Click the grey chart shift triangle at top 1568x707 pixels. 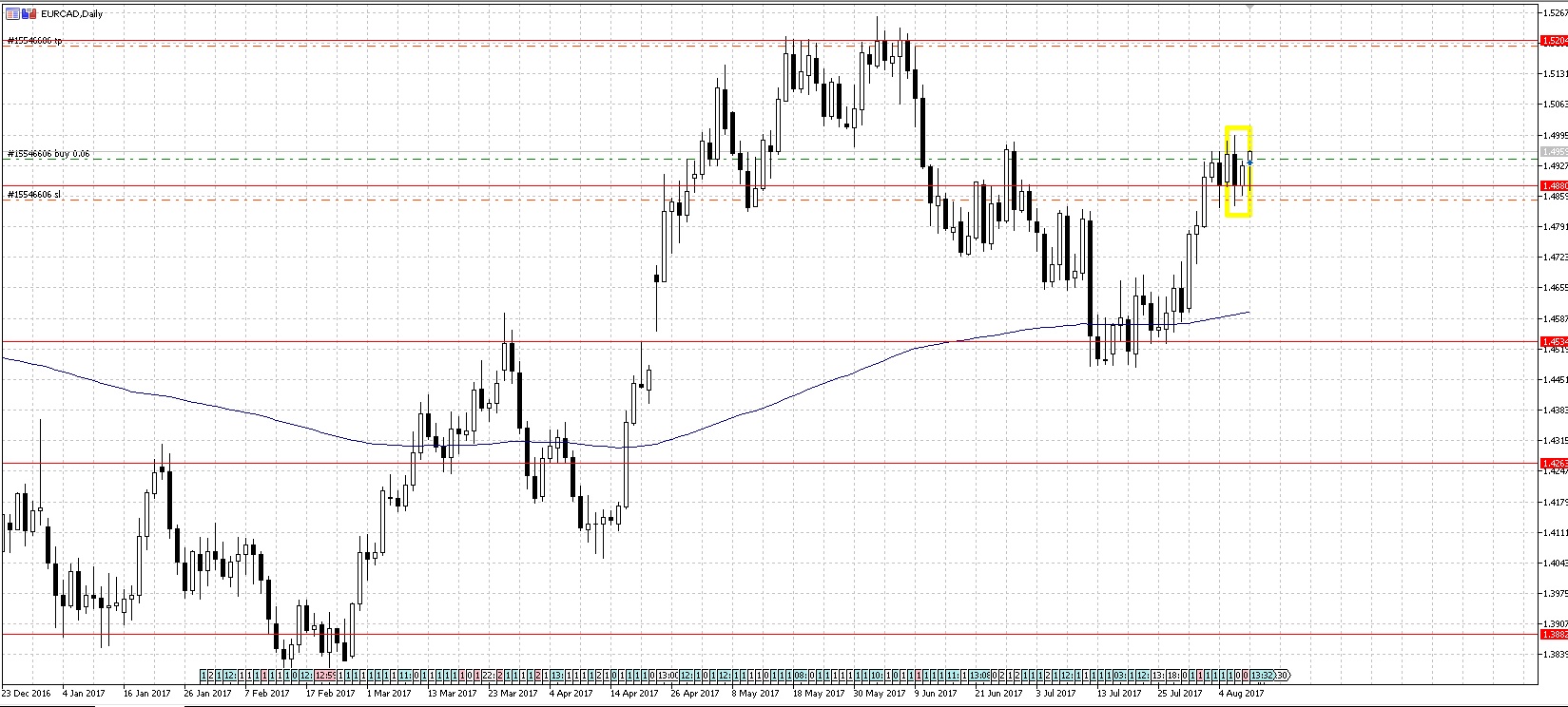(1250, 7)
